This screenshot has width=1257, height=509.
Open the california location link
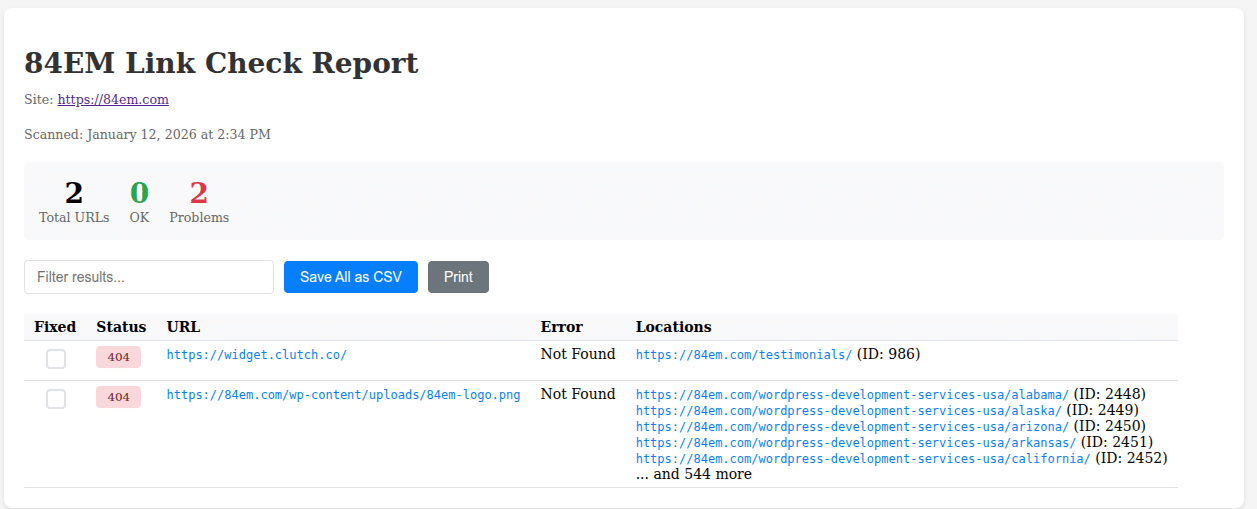click(863, 459)
